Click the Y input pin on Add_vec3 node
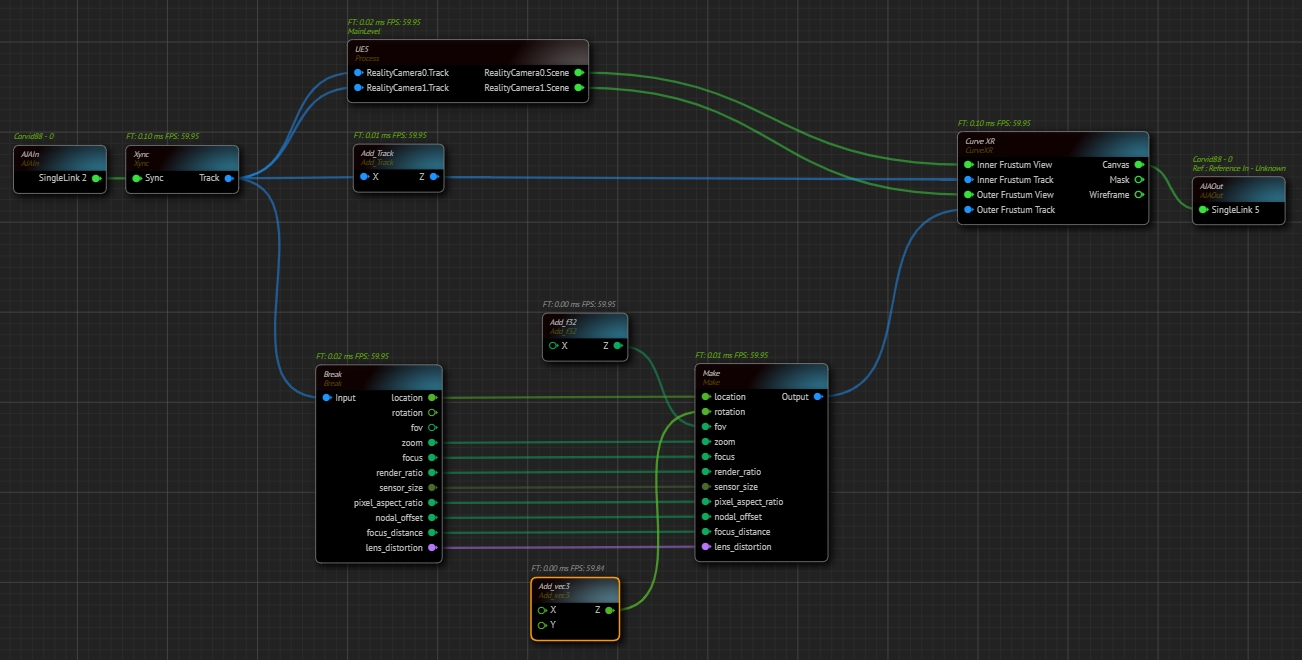Viewport: 1302px width, 660px height. click(542, 625)
